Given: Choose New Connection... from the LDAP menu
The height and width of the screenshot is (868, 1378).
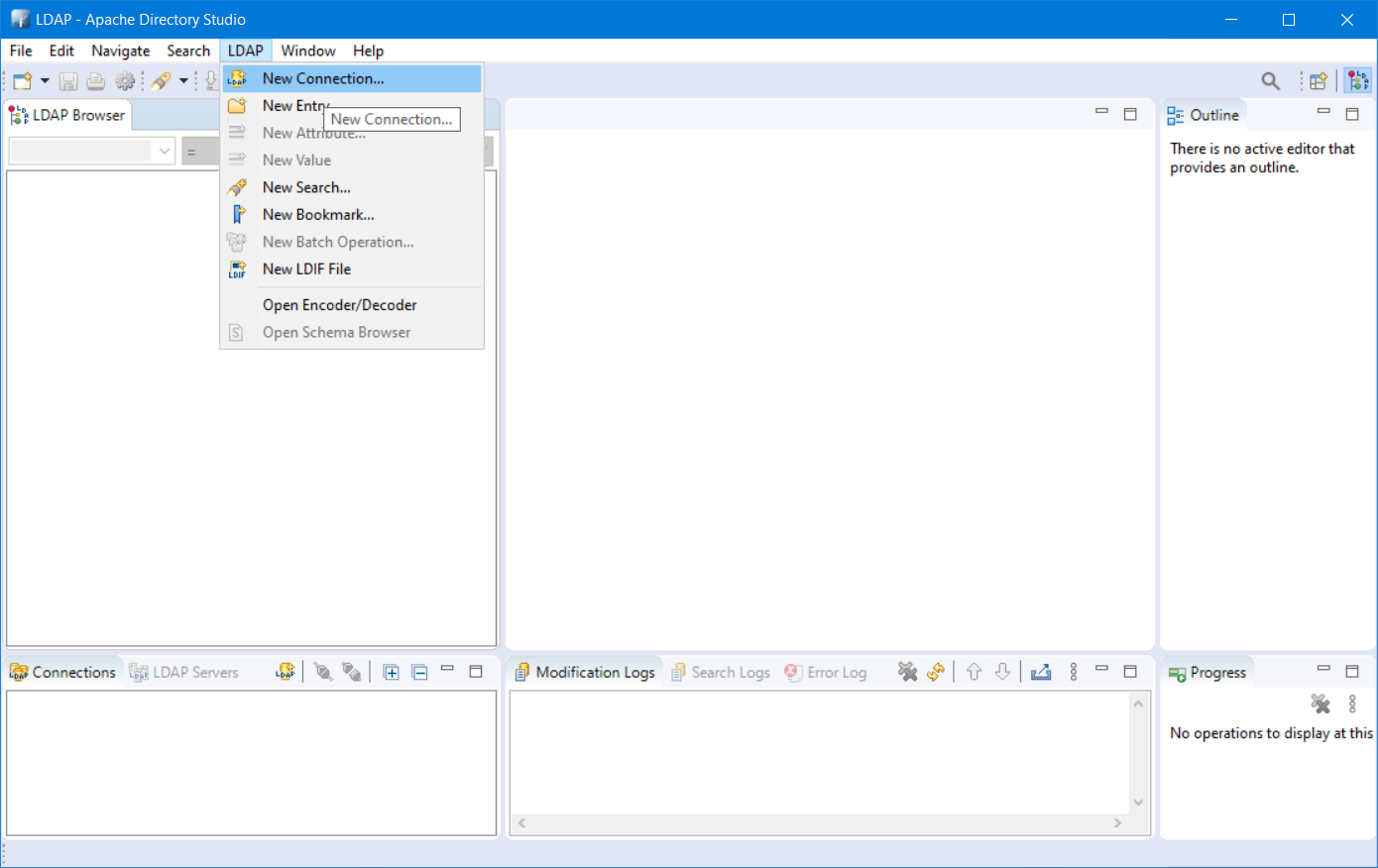Looking at the screenshot, I should point(352,78).
